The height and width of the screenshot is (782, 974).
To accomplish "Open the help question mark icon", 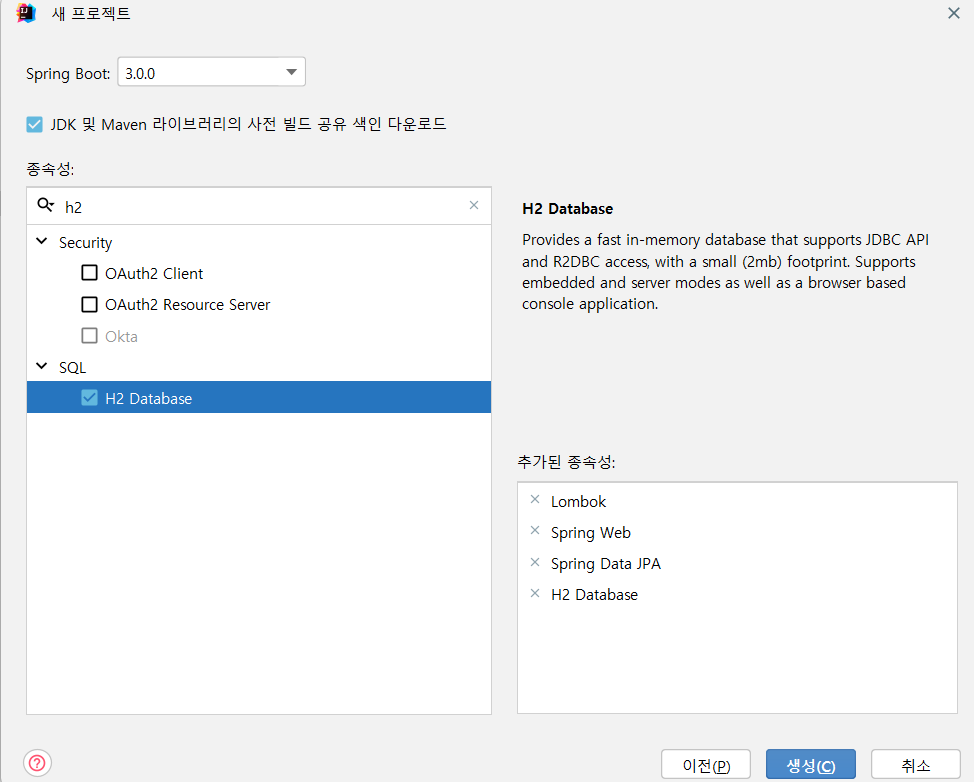I will (x=37, y=763).
